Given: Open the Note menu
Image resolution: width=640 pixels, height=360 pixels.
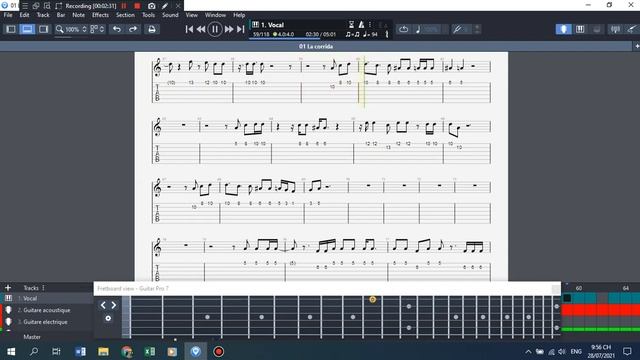Looking at the screenshot, I should [x=78, y=15].
